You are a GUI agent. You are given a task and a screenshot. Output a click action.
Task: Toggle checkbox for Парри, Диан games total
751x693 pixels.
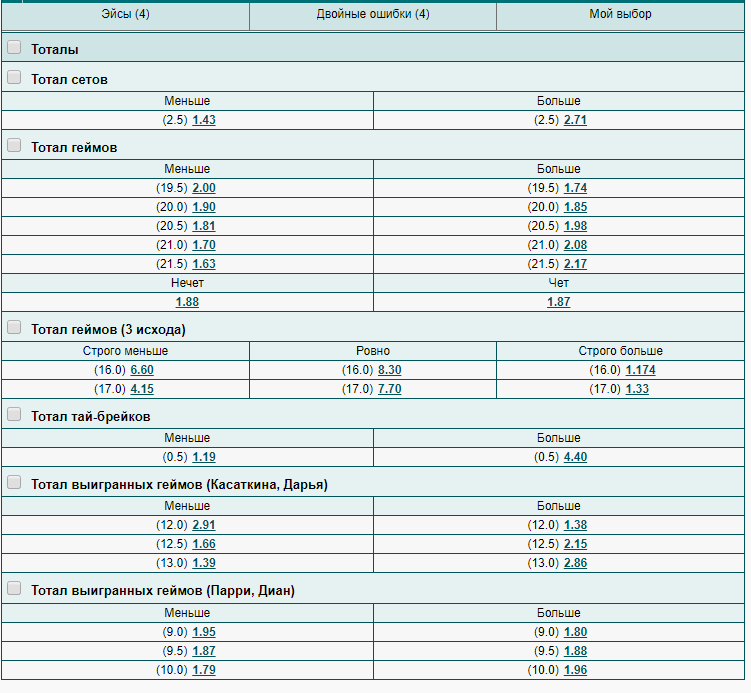14,589
